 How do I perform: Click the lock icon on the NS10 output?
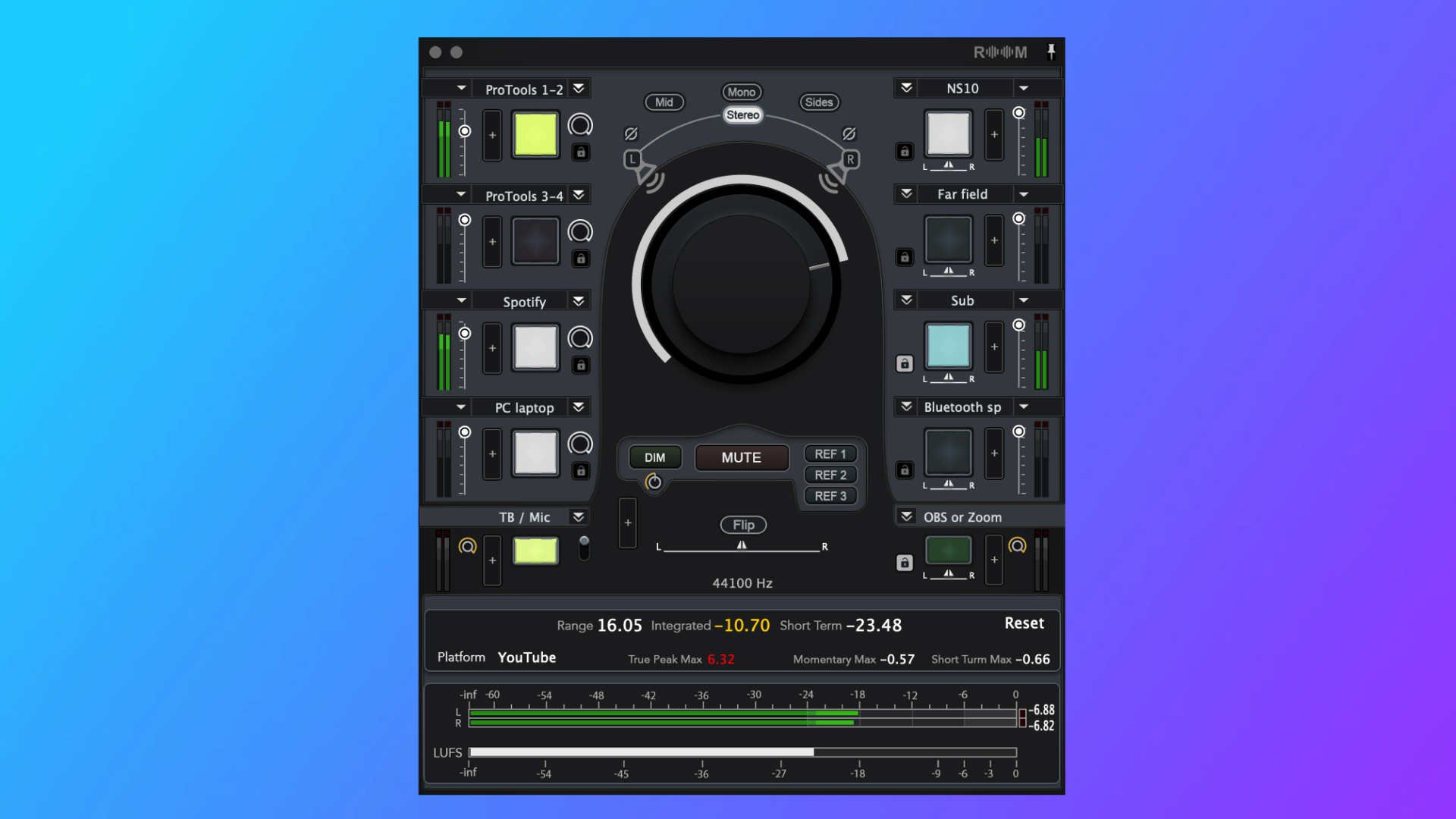905,152
